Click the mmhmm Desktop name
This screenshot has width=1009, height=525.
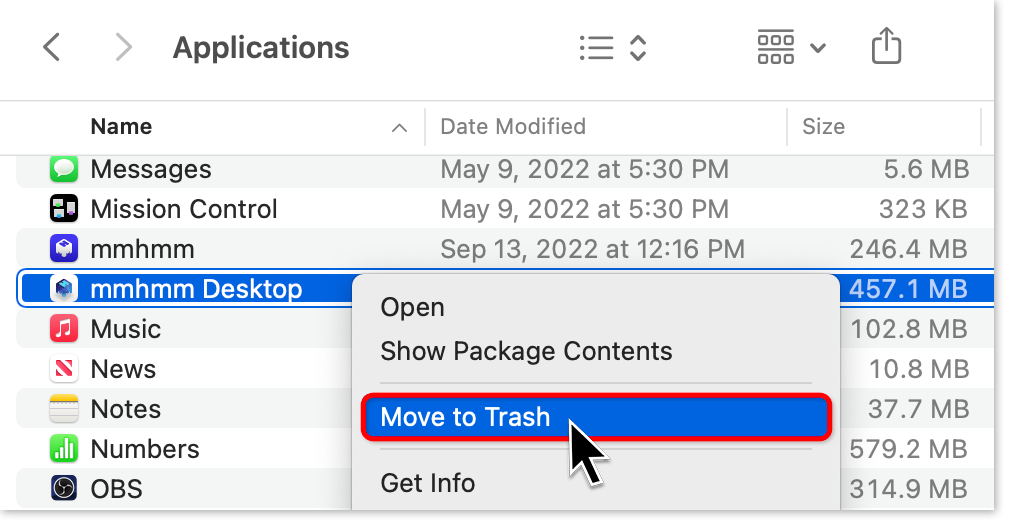pos(196,289)
